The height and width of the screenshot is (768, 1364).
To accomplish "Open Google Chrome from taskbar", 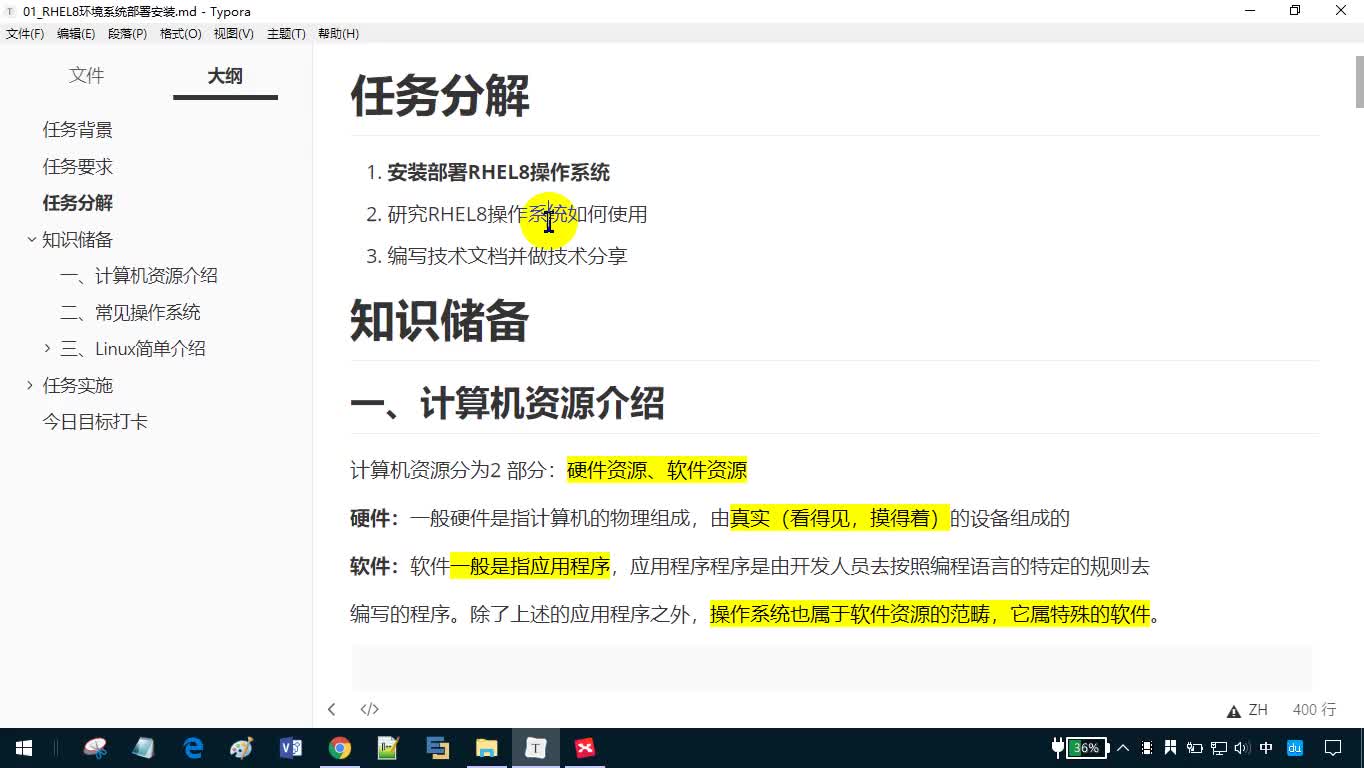I will [x=340, y=747].
